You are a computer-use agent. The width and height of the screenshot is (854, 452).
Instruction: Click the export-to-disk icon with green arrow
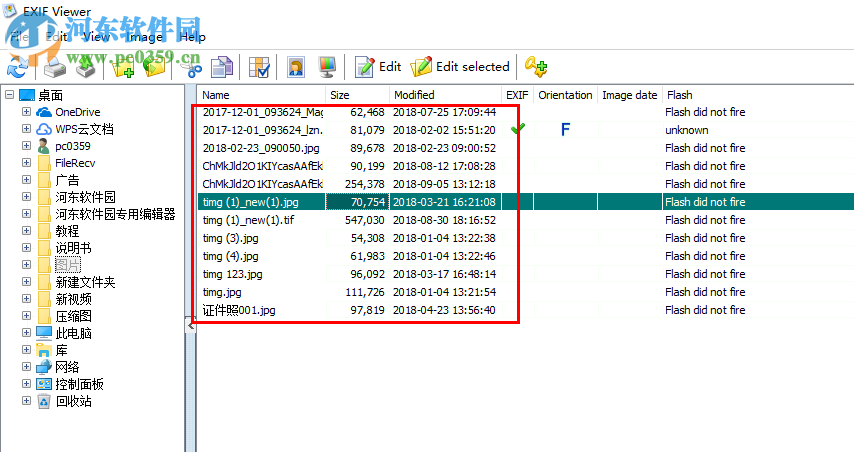click(85, 67)
